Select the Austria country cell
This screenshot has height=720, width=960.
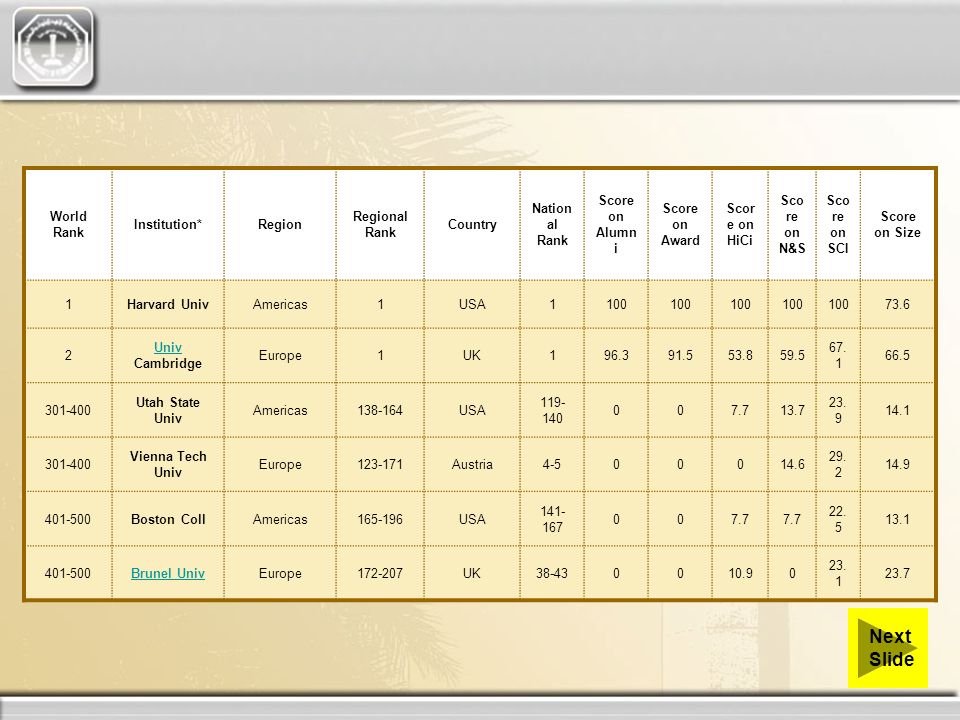pyautogui.click(x=472, y=464)
